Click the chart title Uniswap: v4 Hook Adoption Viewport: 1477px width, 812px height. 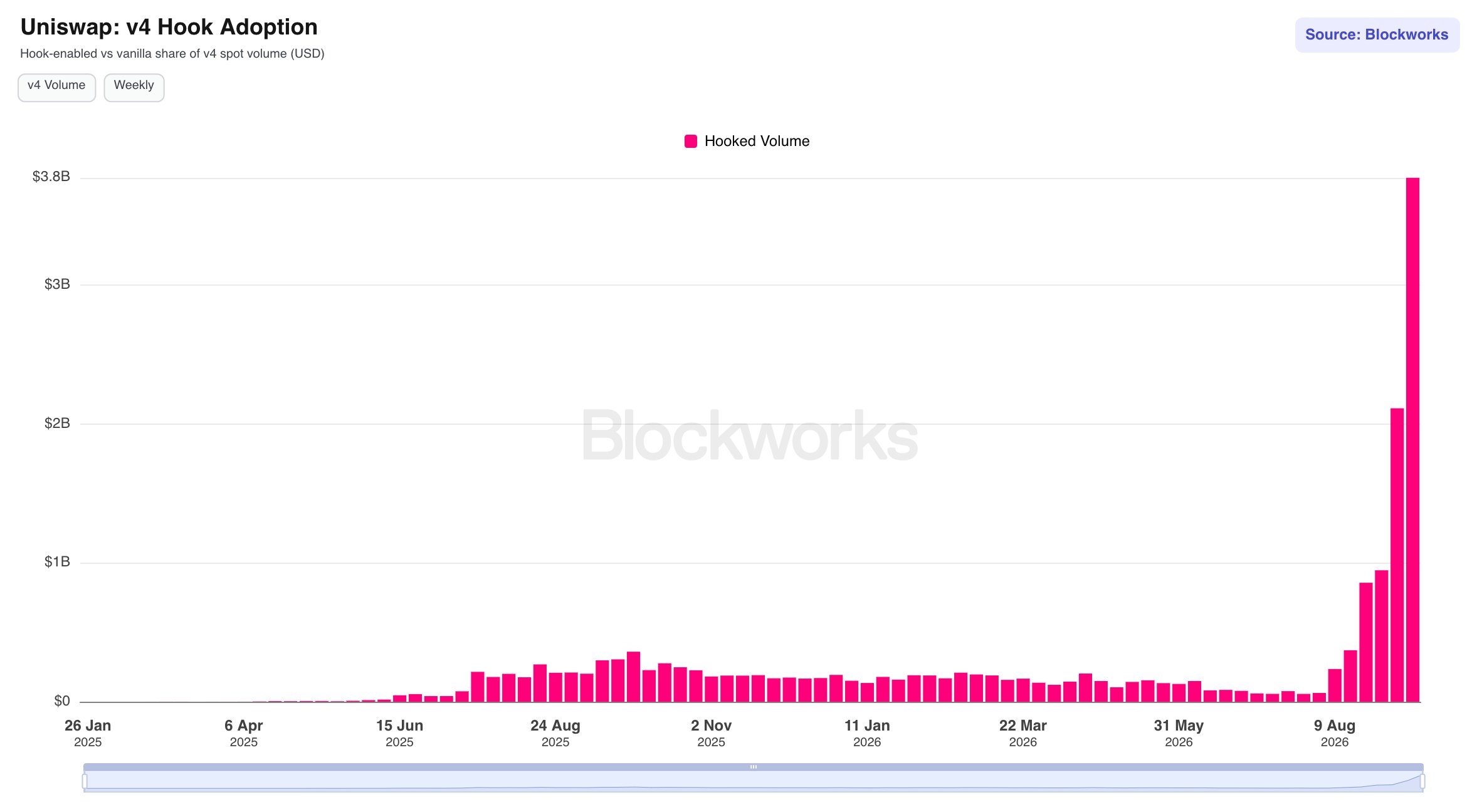click(169, 27)
